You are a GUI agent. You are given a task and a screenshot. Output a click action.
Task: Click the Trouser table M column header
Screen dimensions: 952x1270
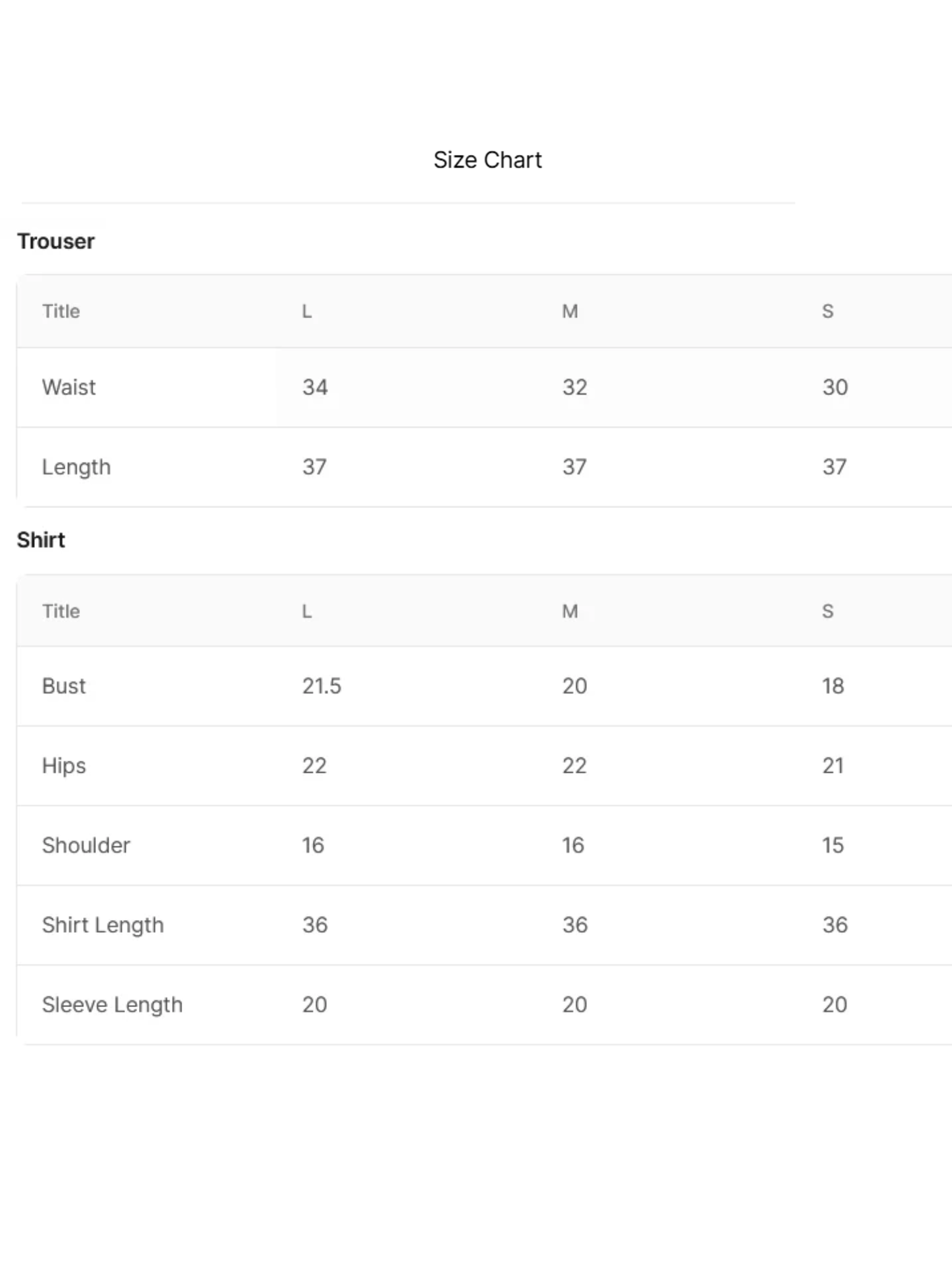[570, 311]
